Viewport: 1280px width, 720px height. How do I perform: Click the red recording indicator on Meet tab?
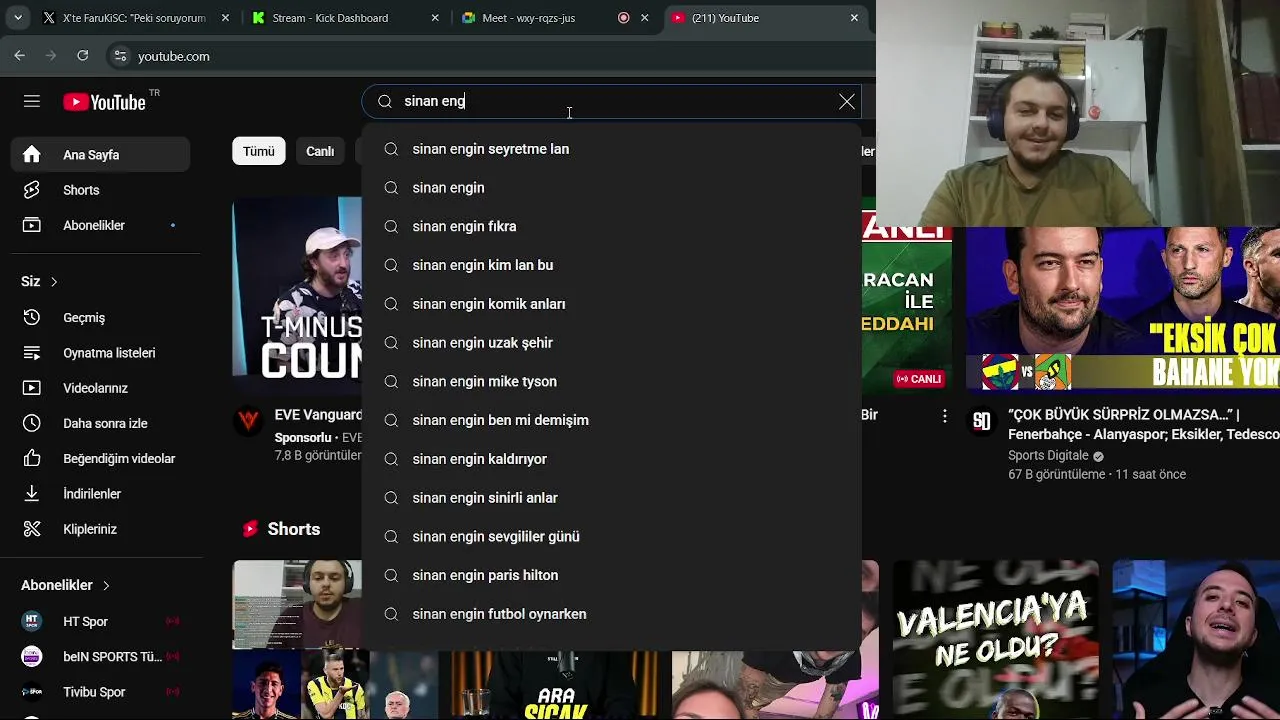click(624, 18)
